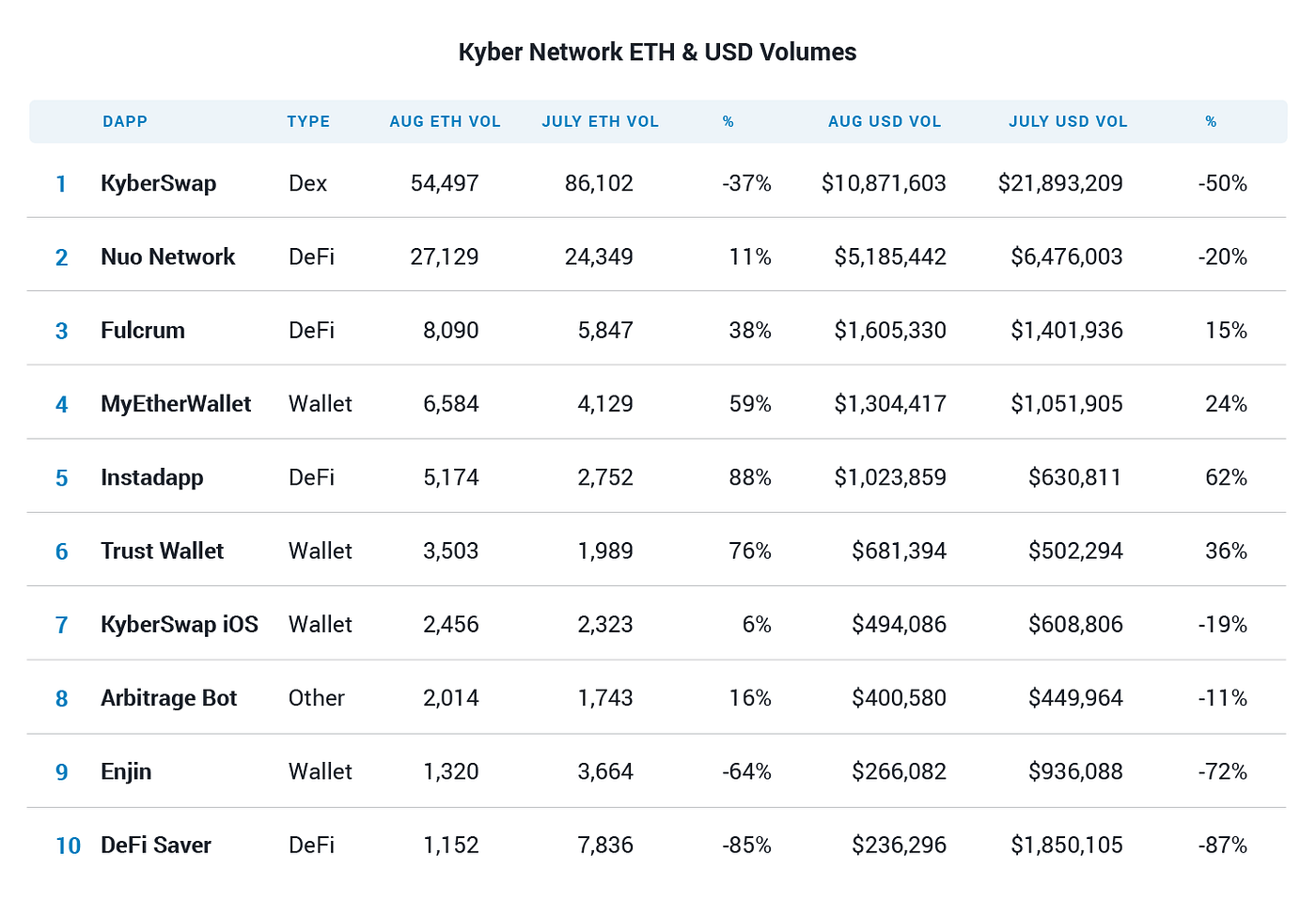Click the Dex type cell

(x=307, y=183)
